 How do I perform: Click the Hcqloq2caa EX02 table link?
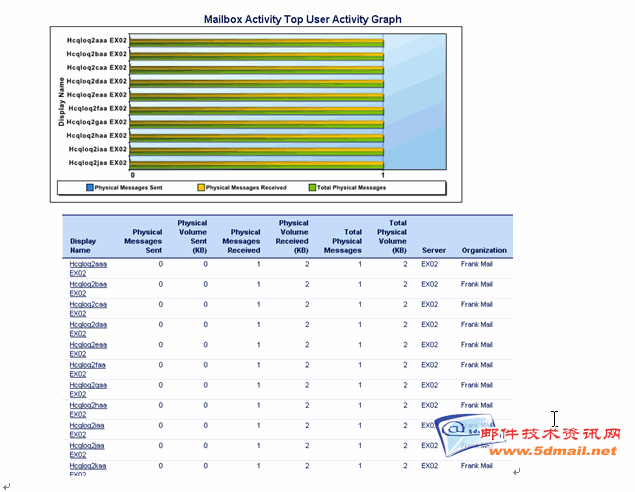(x=88, y=308)
